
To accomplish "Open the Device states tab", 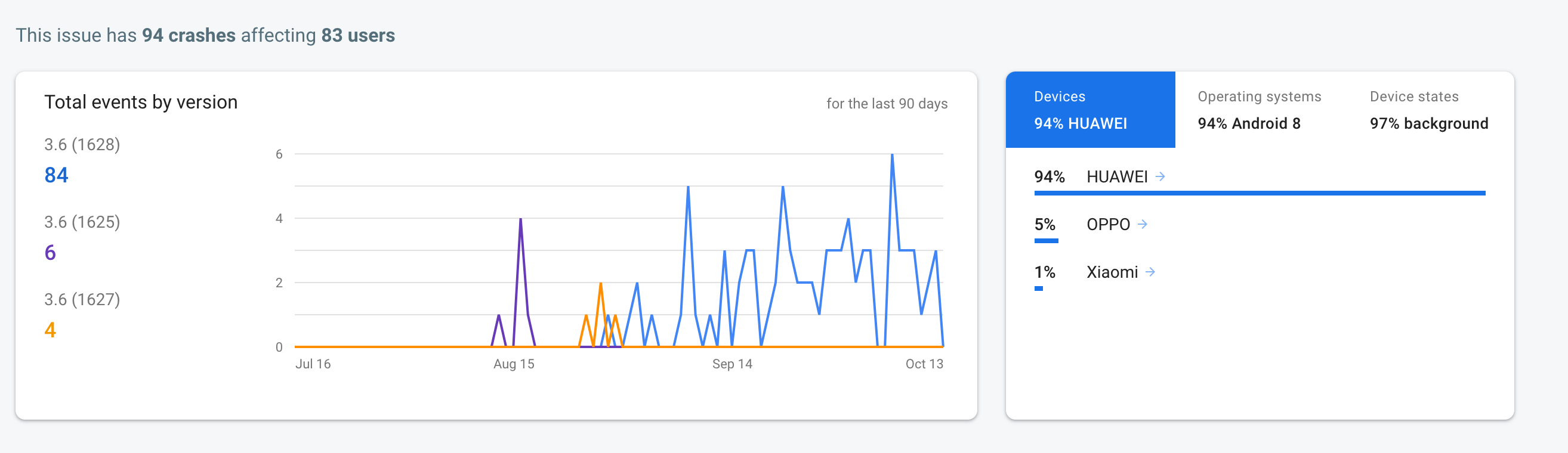I will click(1428, 110).
